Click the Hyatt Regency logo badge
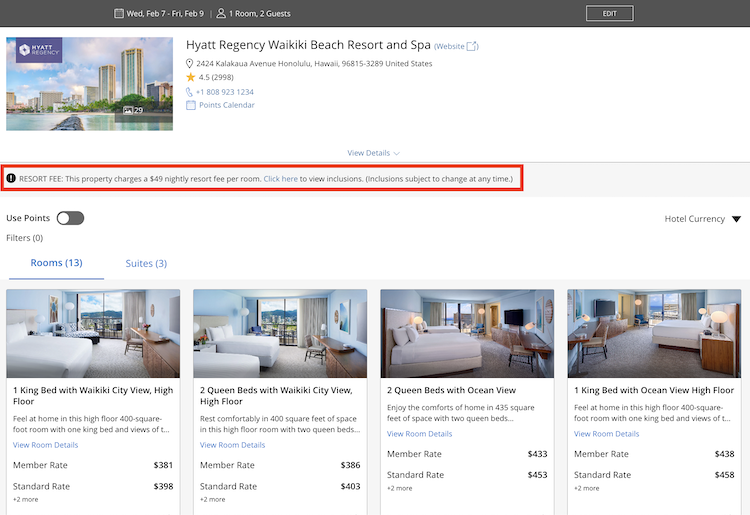 pyautogui.click(x=39, y=50)
